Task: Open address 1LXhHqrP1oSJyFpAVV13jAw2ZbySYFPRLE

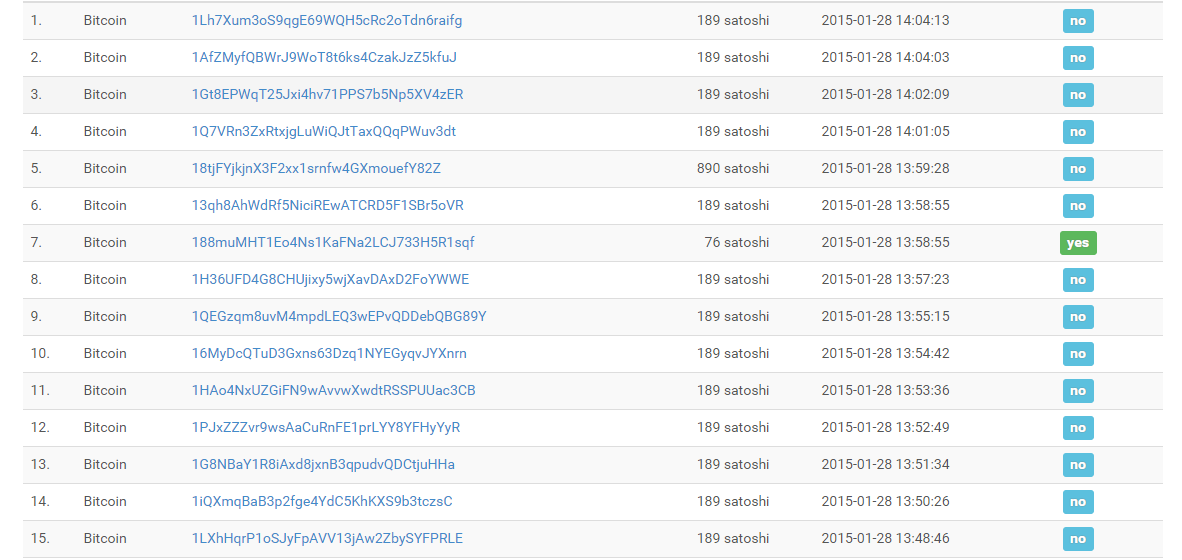Action: [x=328, y=537]
